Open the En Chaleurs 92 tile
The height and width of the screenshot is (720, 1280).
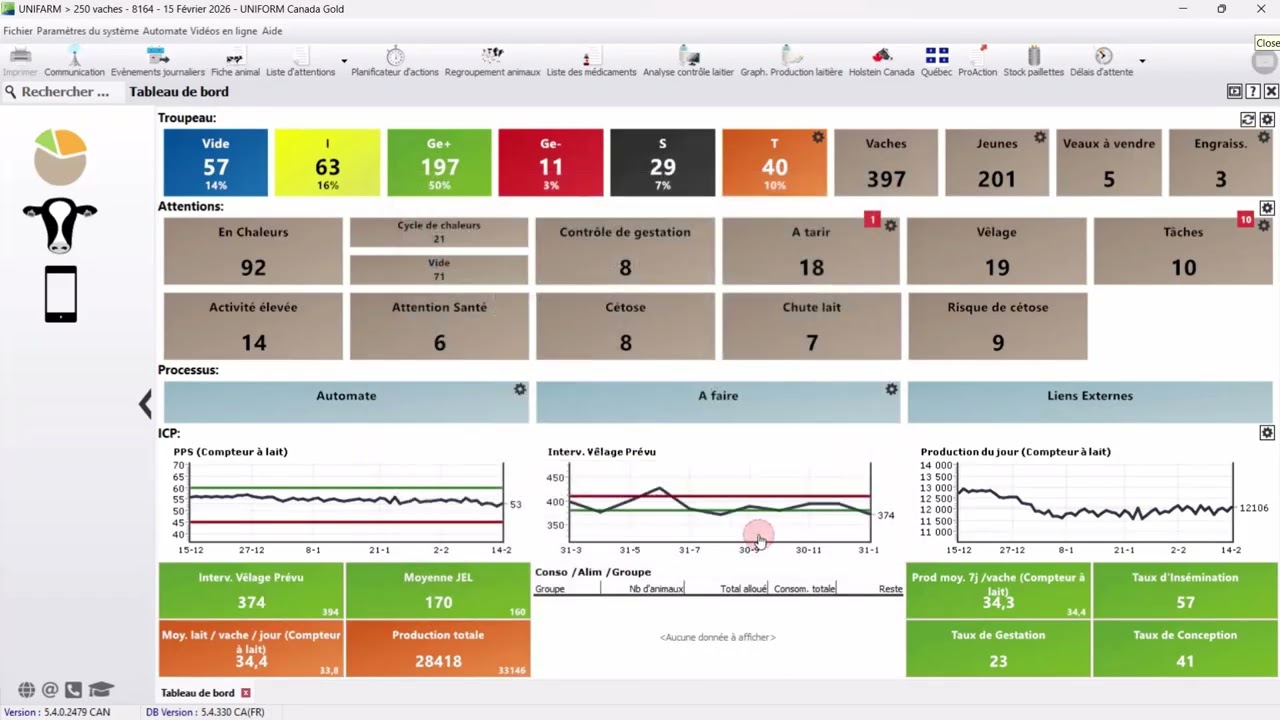(x=253, y=251)
